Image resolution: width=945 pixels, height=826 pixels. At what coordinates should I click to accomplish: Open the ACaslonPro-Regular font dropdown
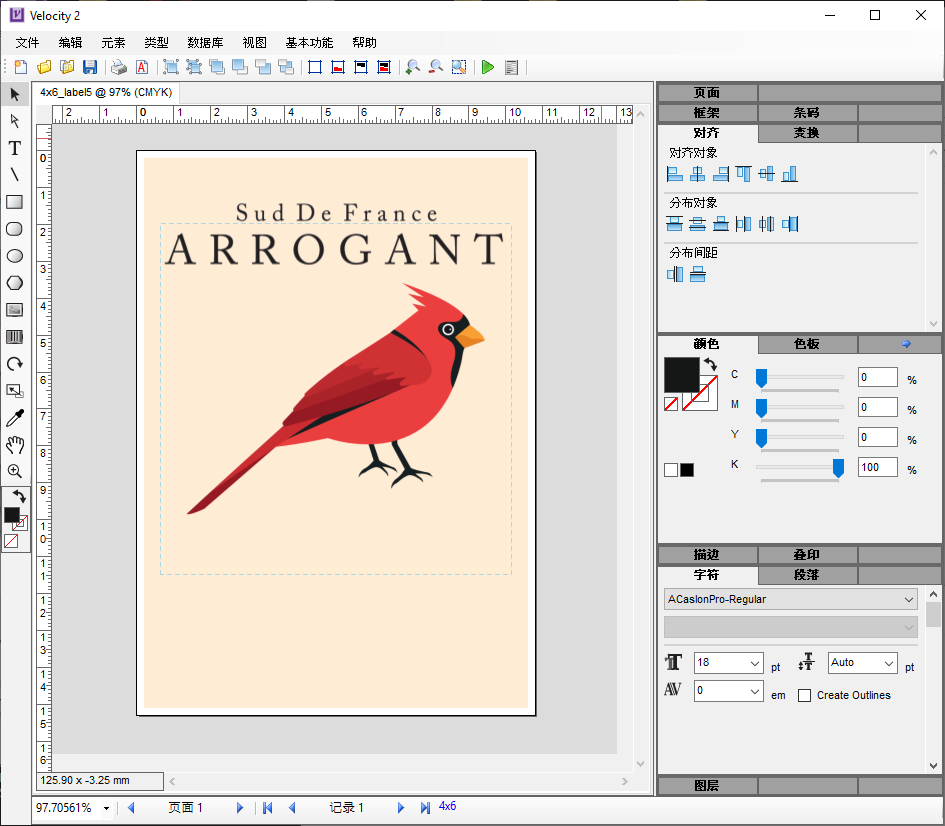[790, 600]
